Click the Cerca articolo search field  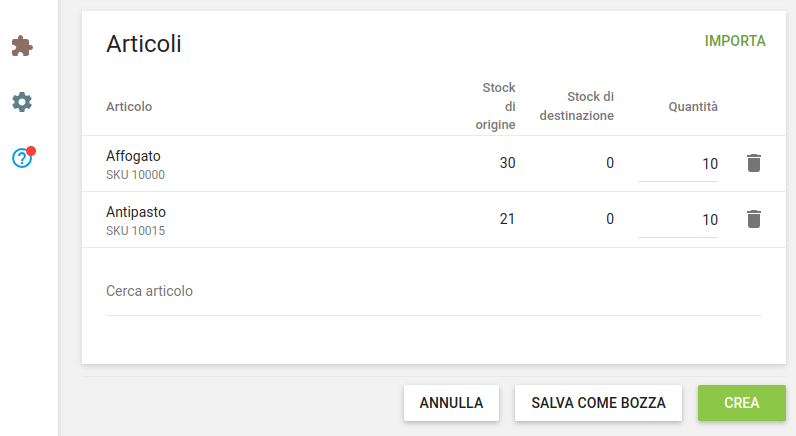coord(433,292)
